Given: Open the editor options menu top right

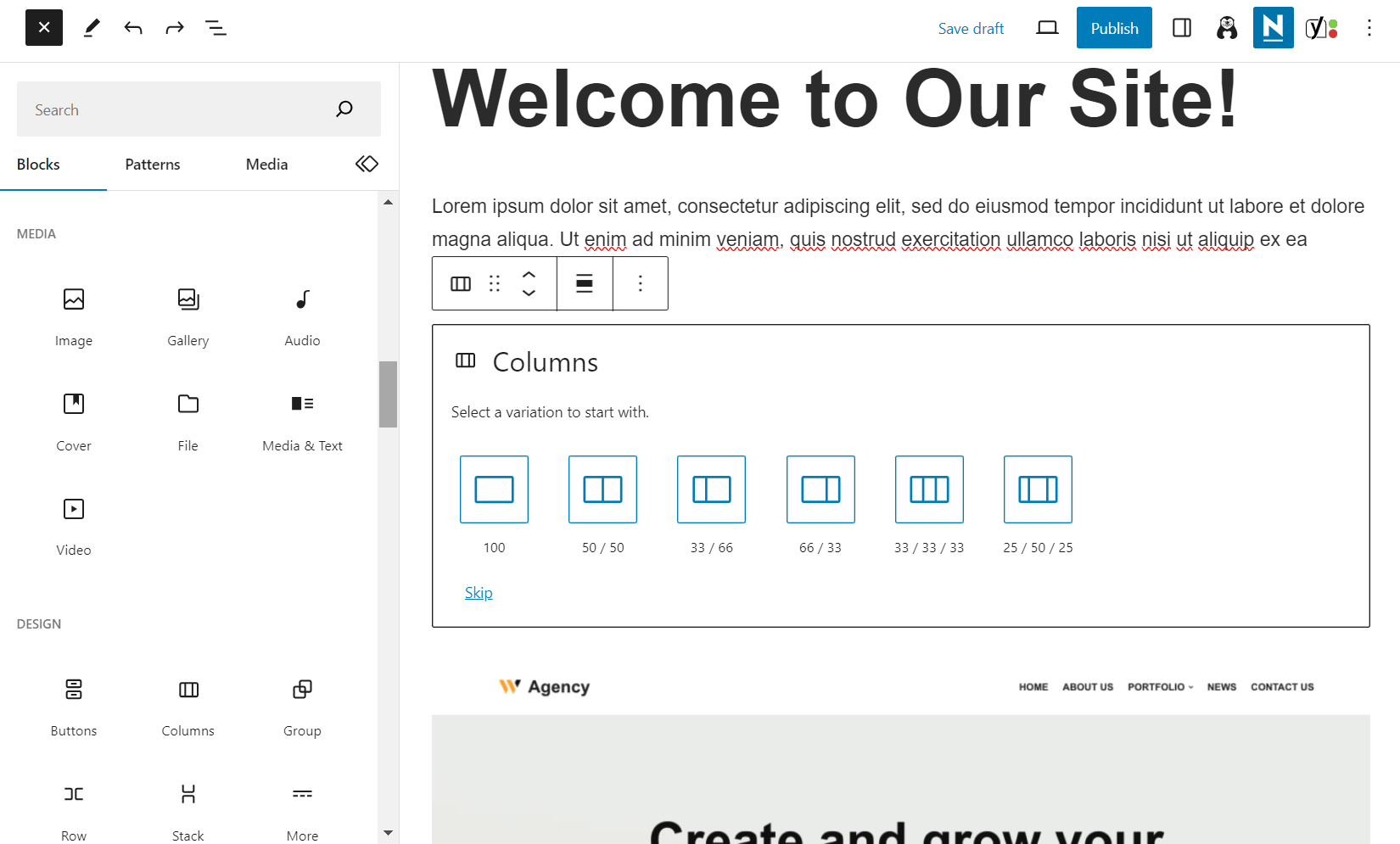Looking at the screenshot, I should click(1369, 27).
